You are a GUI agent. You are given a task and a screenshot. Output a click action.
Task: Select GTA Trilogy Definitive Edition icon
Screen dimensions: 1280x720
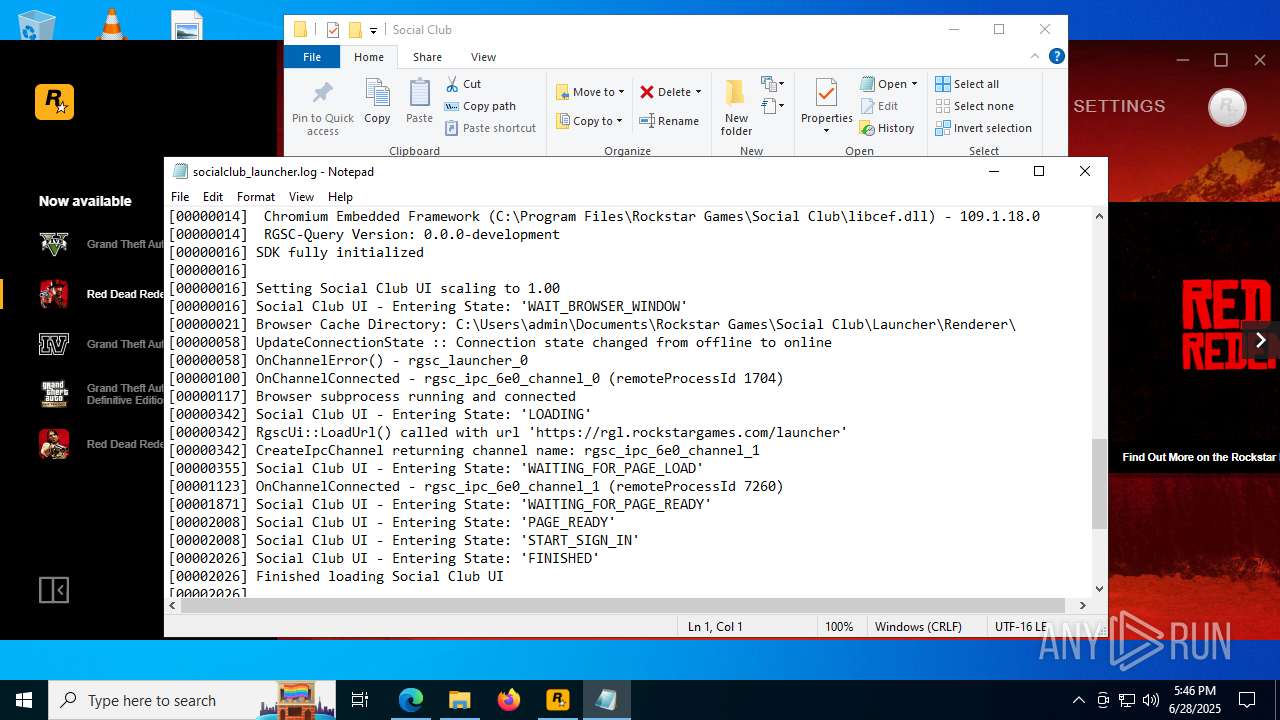(x=54, y=394)
